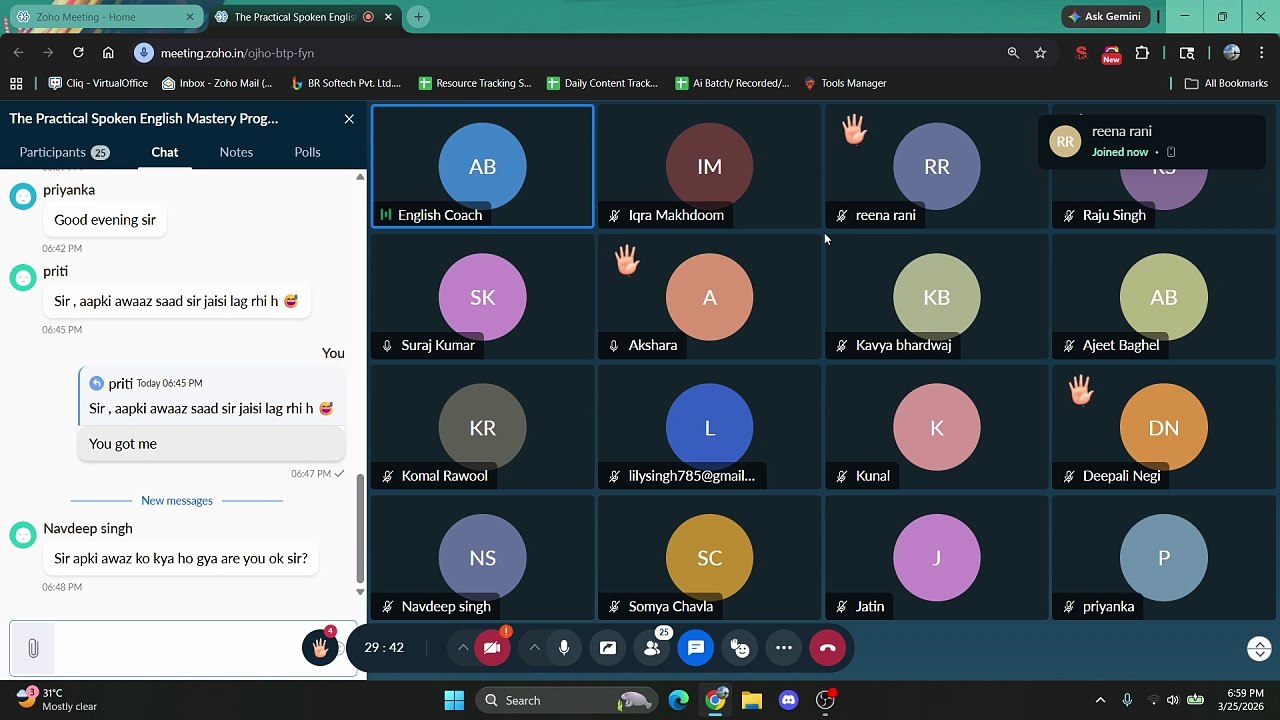
Task: Open the zoom magnifier in address bar
Action: [1013, 53]
